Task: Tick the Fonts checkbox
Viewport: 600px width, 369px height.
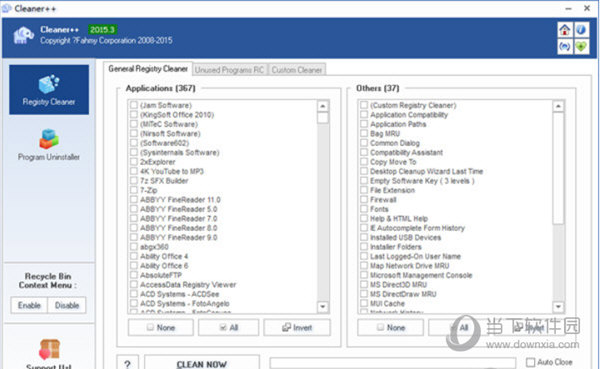Action: coord(364,209)
